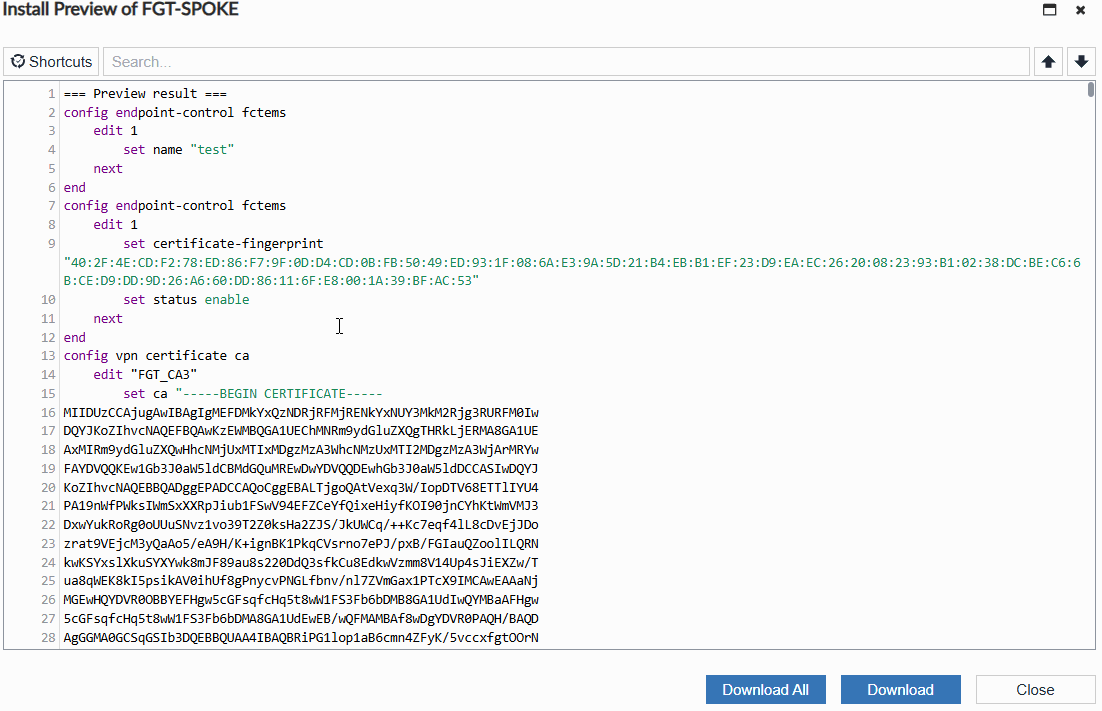Click the Download button
Viewport: 1102px width, 711px height.
pos(900,690)
